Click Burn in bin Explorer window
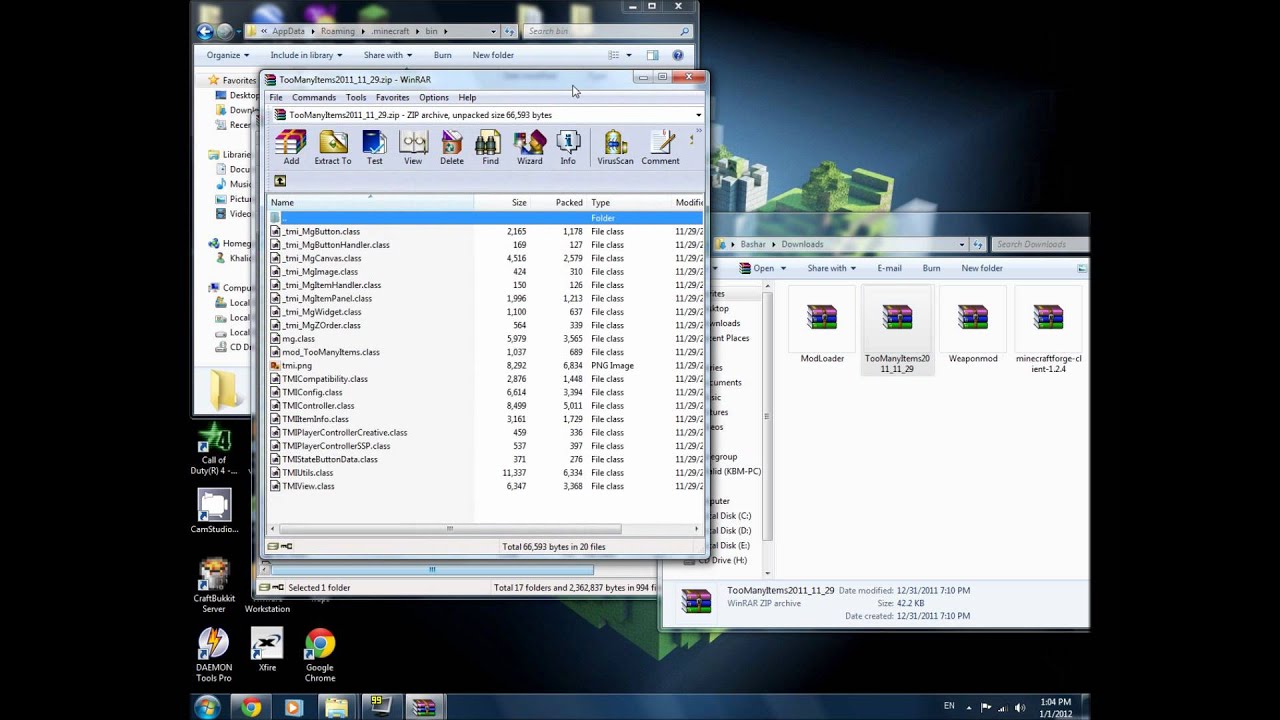Image resolution: width=1280 pixels, height=720 pixels. coord(442,55)
